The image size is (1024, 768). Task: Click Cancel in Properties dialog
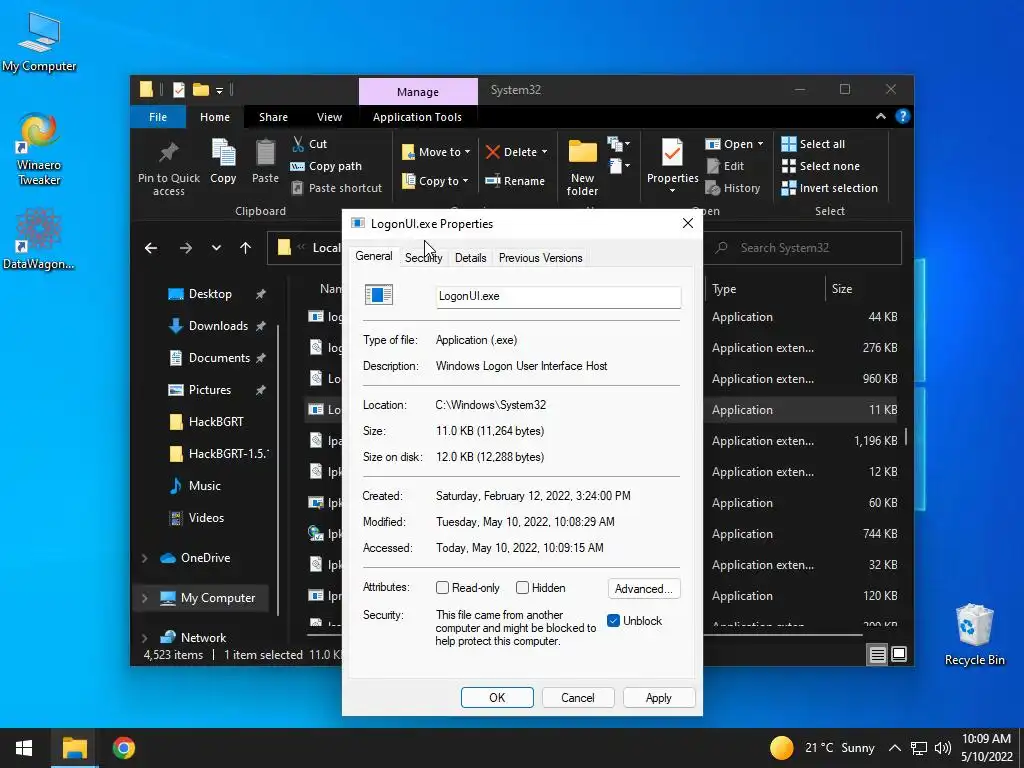[578, 697]
